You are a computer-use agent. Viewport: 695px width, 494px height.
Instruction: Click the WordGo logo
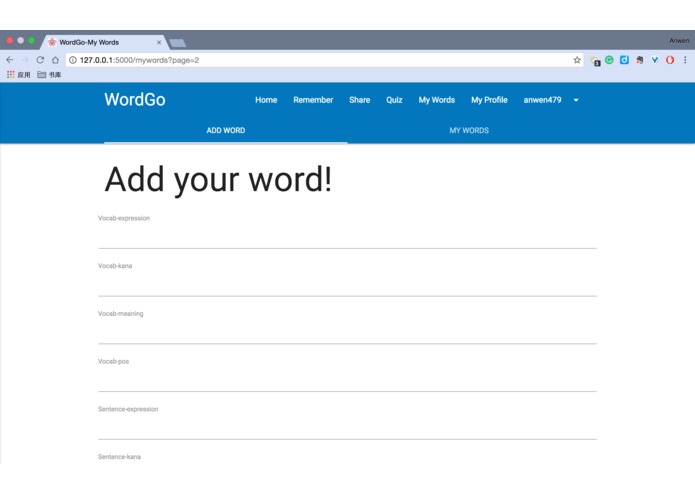135,100
